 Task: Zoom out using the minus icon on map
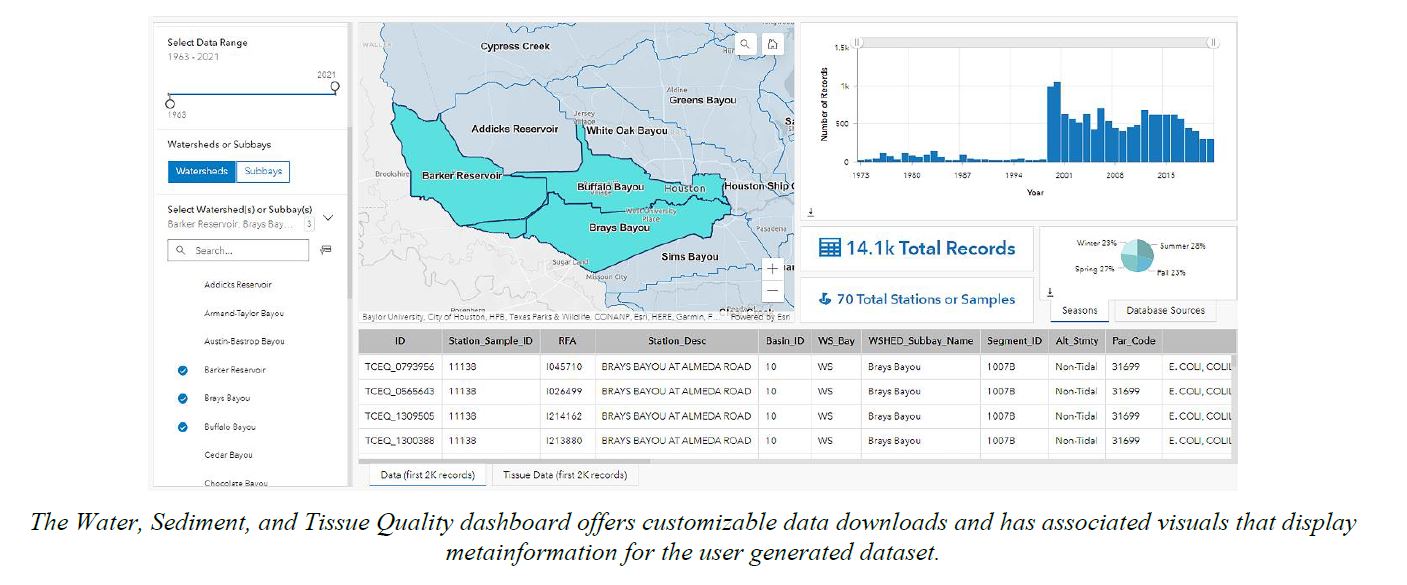[x=771, y=290]
